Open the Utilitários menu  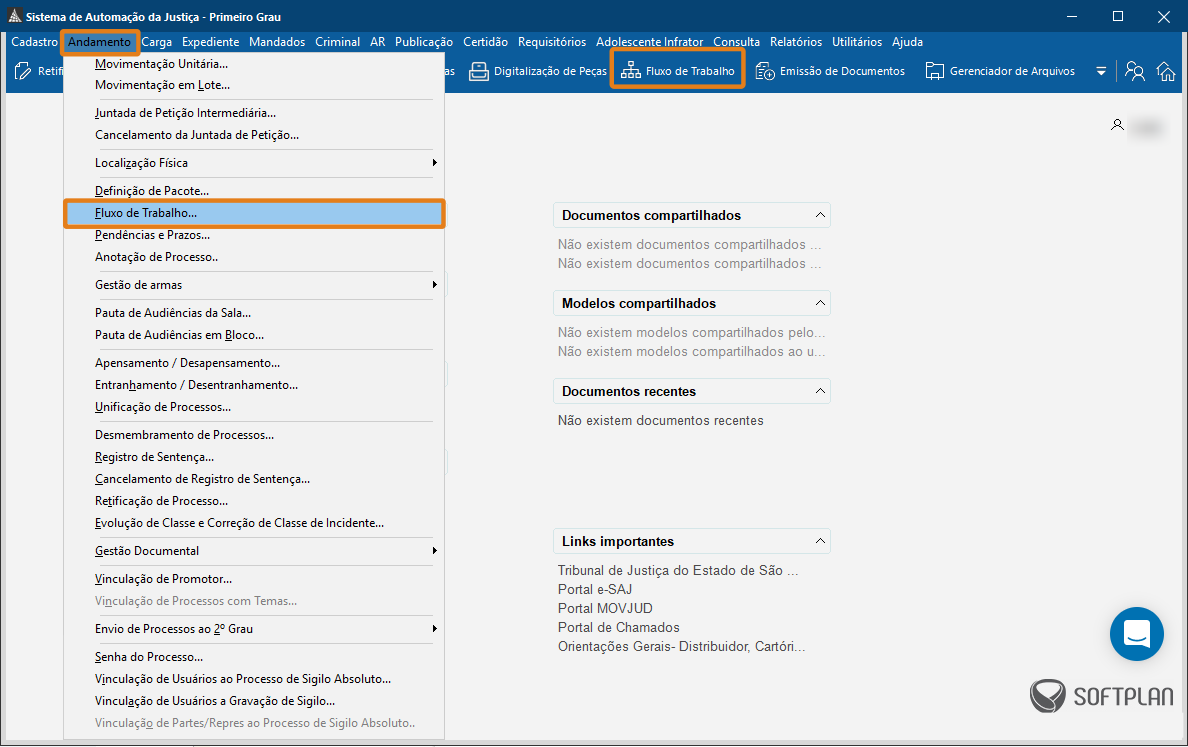[x=857, y=42]
